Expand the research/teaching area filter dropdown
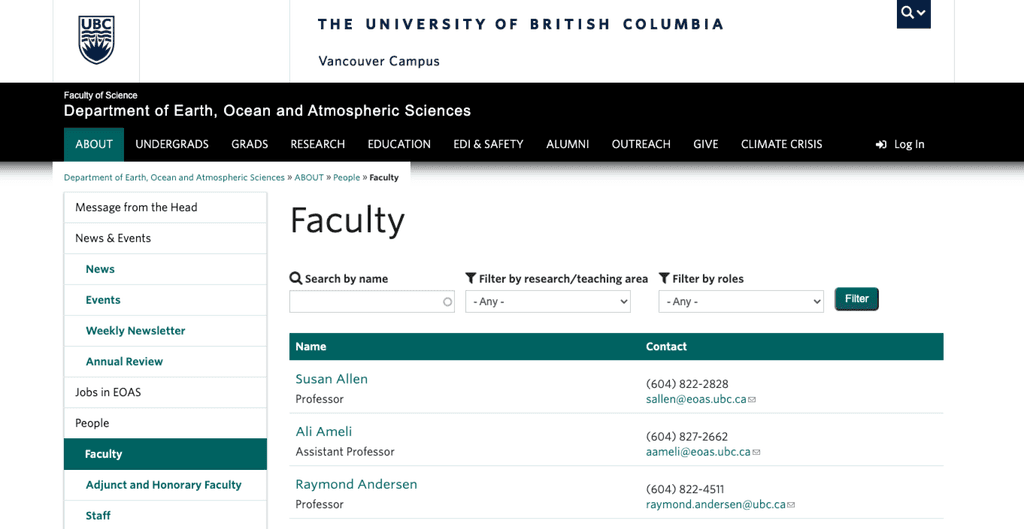This screenshot has width=1024, height=529. point(548,302)
